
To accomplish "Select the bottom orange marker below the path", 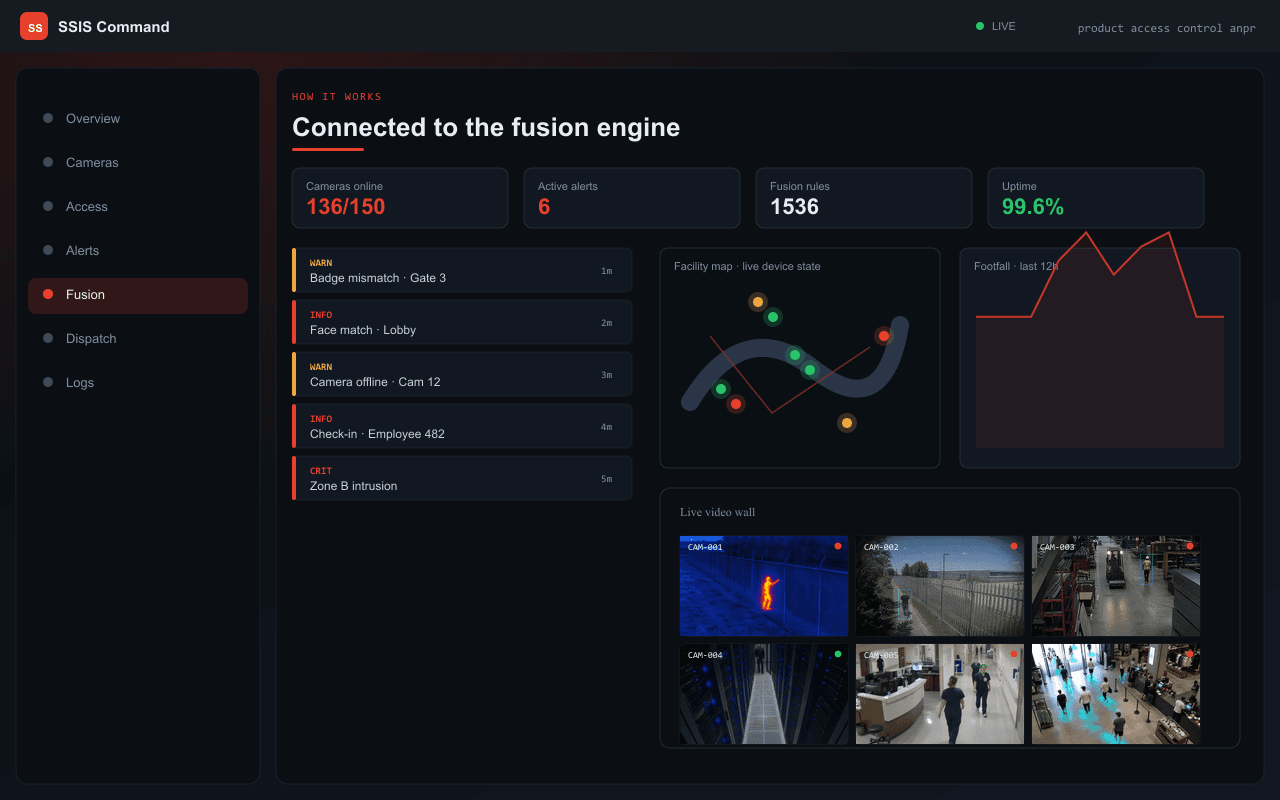I will click(x=847, y=423).
